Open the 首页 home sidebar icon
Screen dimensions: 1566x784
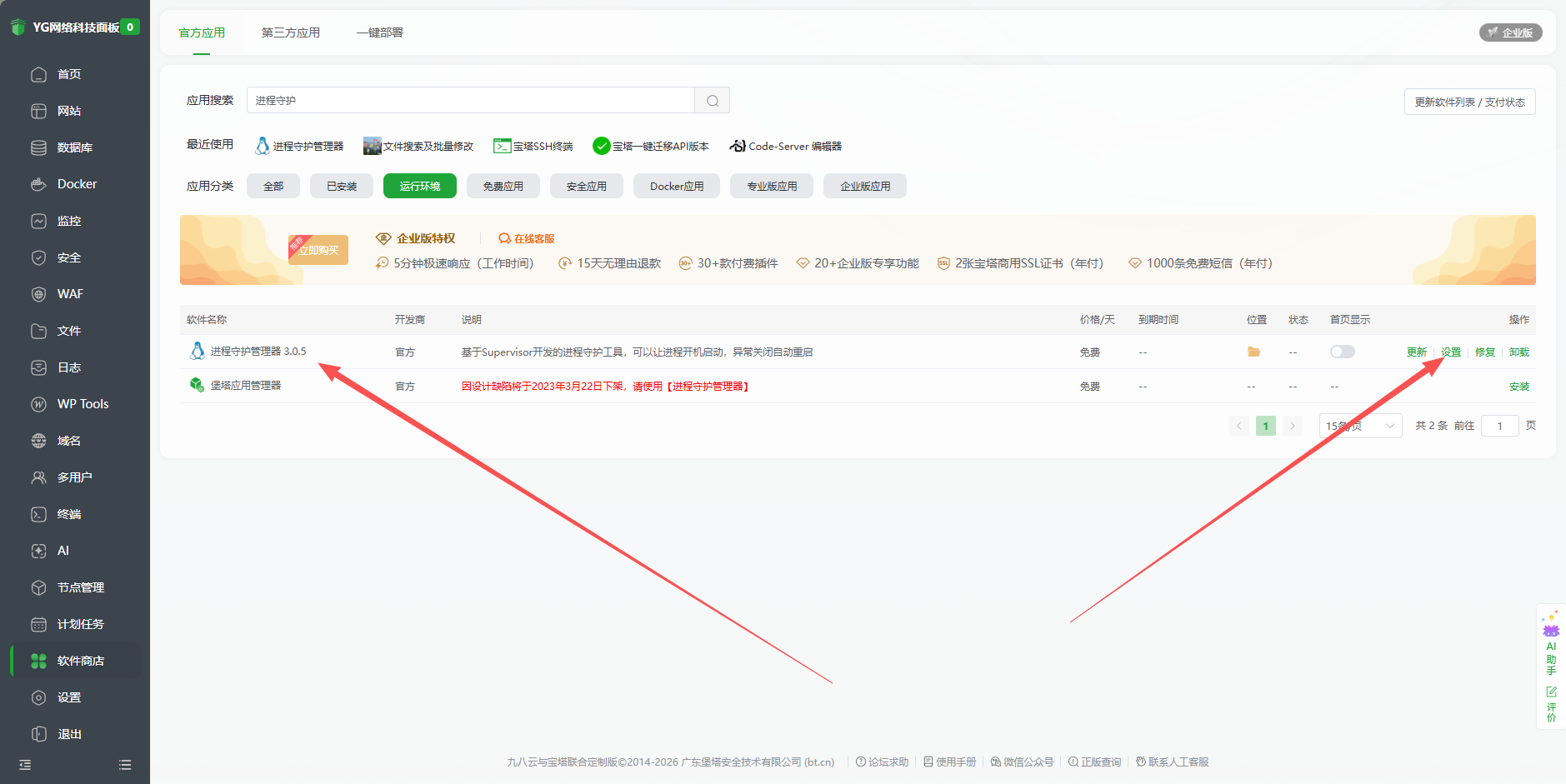(38, 74)
